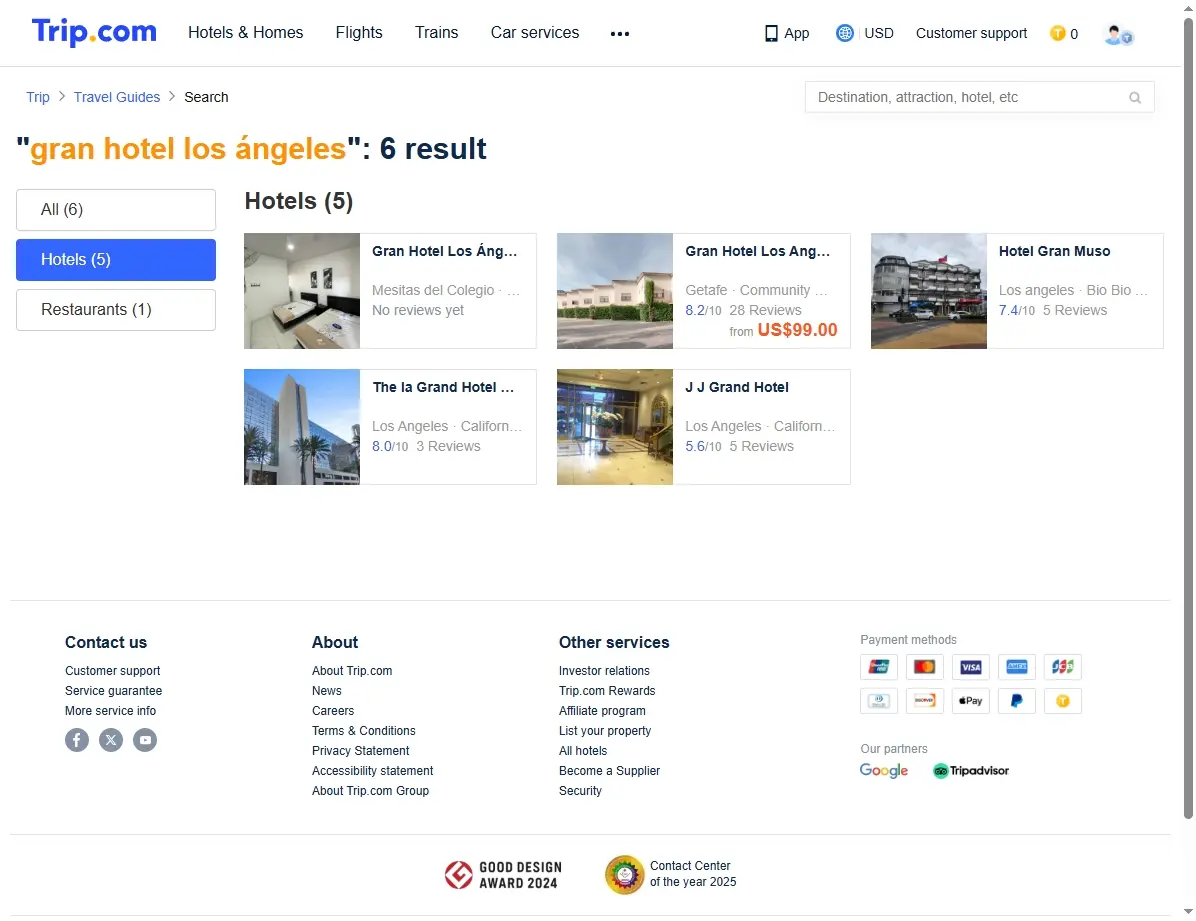Open Accessibility statement link
1196x921 pixels.
pyautogui.click(x=372, y=771)
